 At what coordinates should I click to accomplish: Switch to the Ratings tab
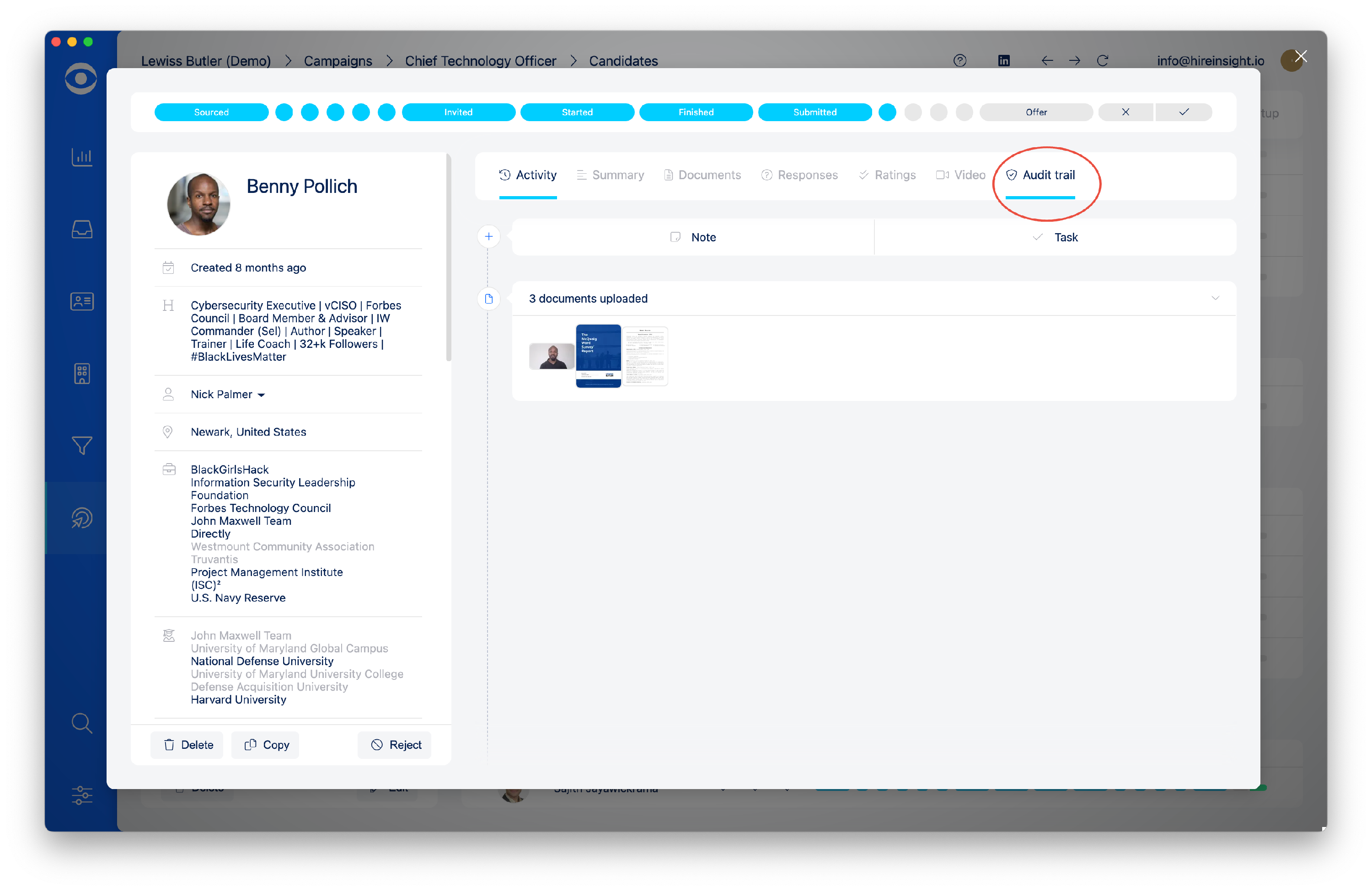click(x=887, y=175)
